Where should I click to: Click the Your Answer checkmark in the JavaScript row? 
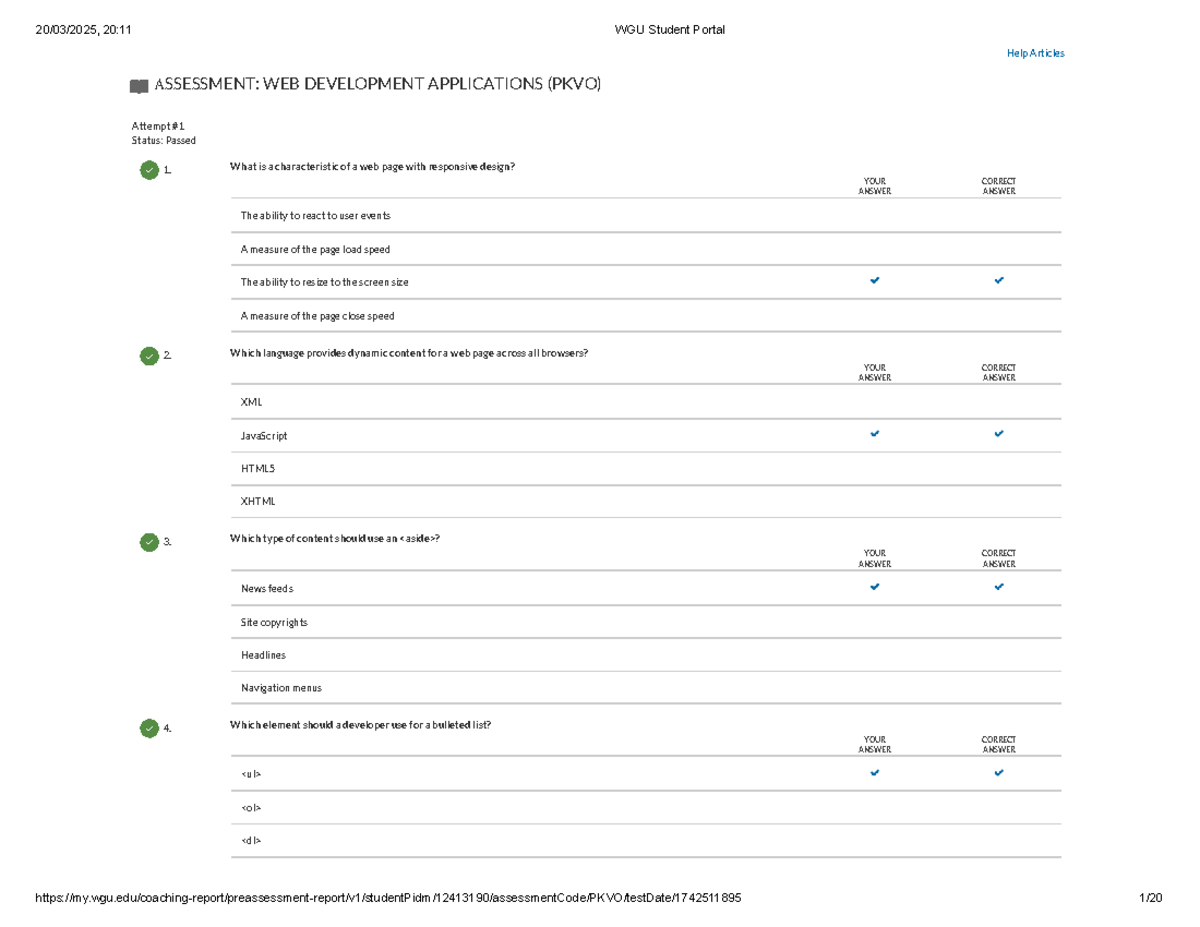(x=875, y=434)
